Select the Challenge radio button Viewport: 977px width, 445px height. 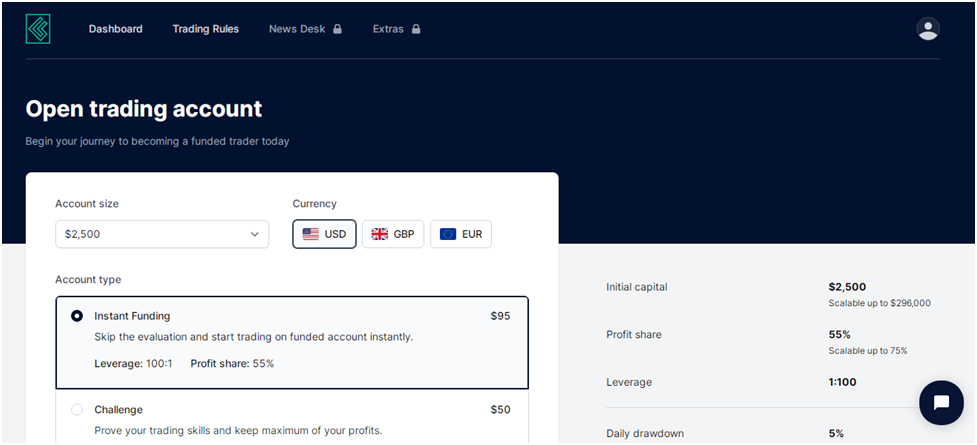click(x=77, y=409)
